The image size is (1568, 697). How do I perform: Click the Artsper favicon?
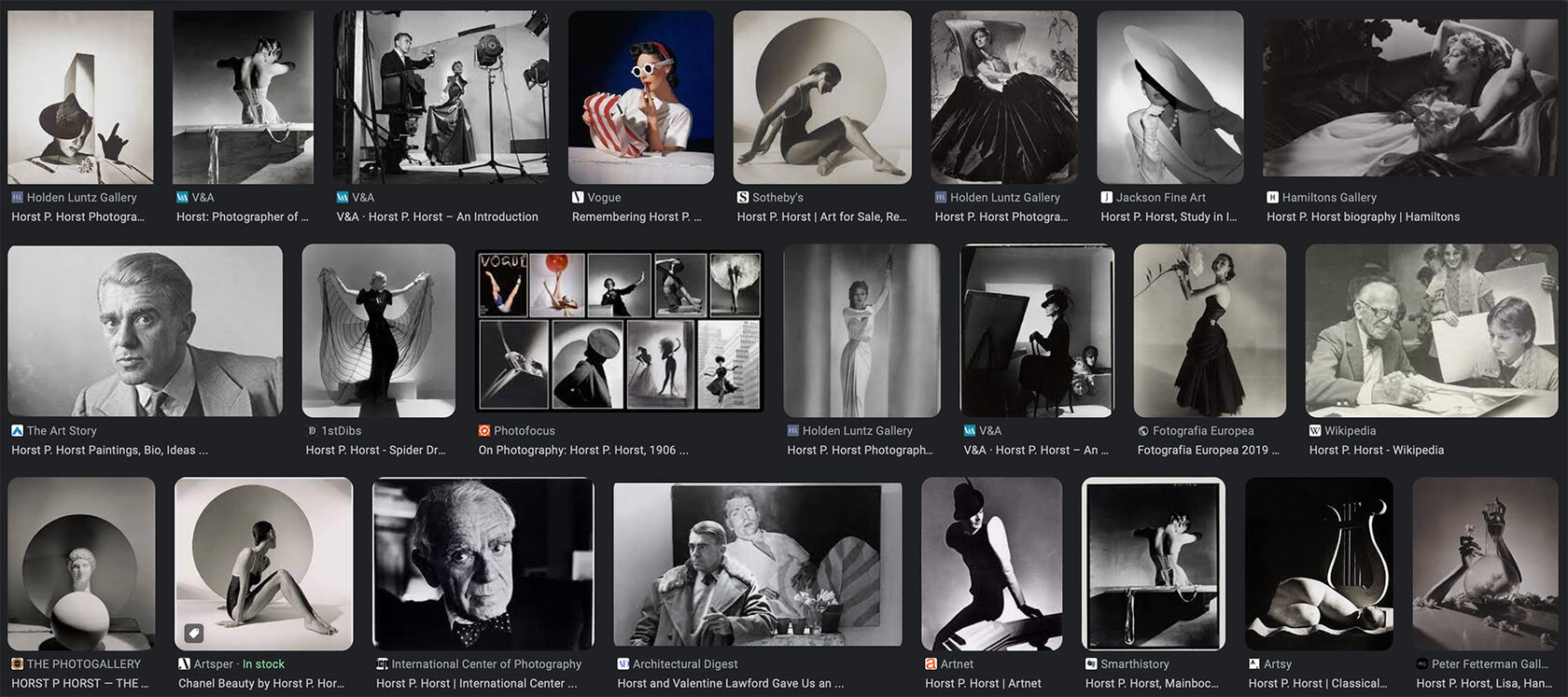(184, 664)
